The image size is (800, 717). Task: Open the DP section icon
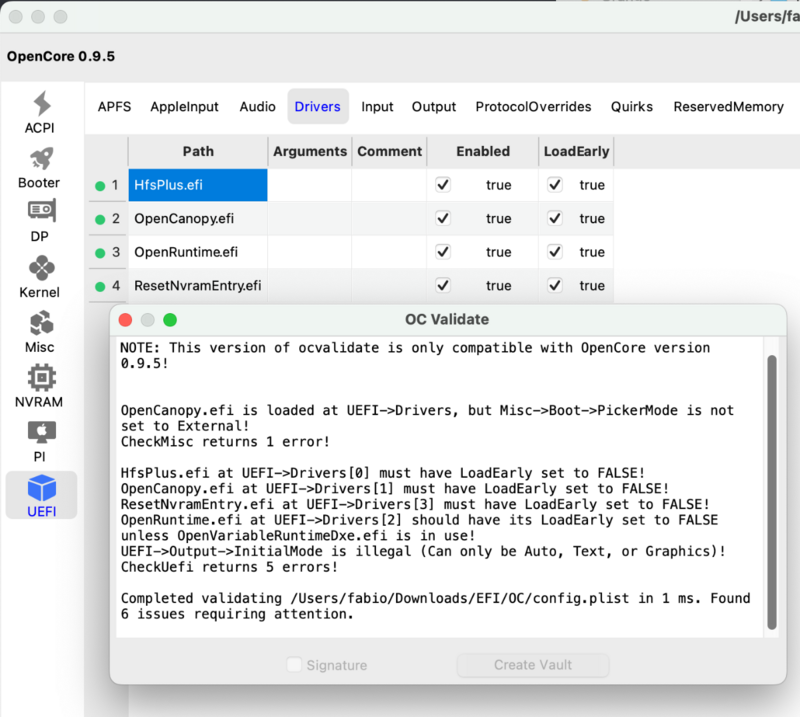[x=41, y=212]
